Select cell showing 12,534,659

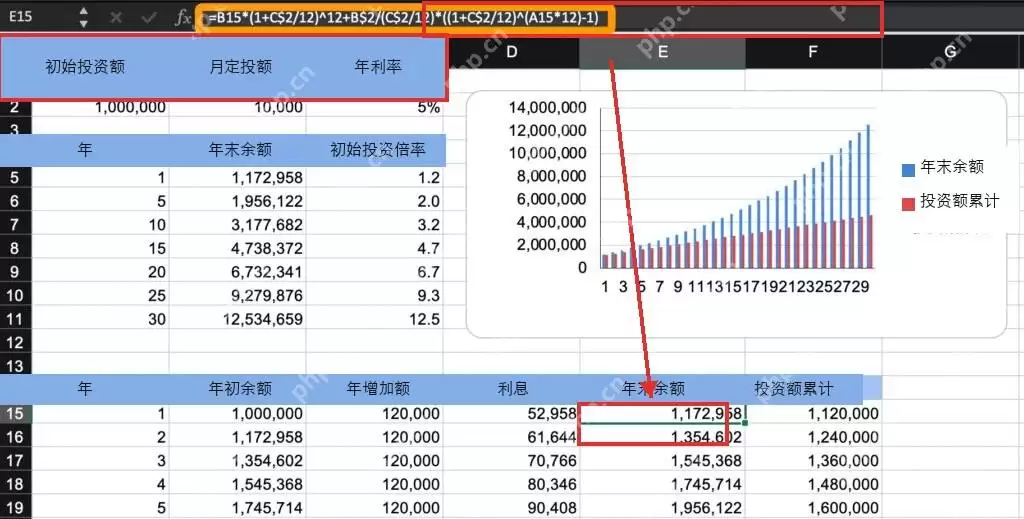click(238, 319)
